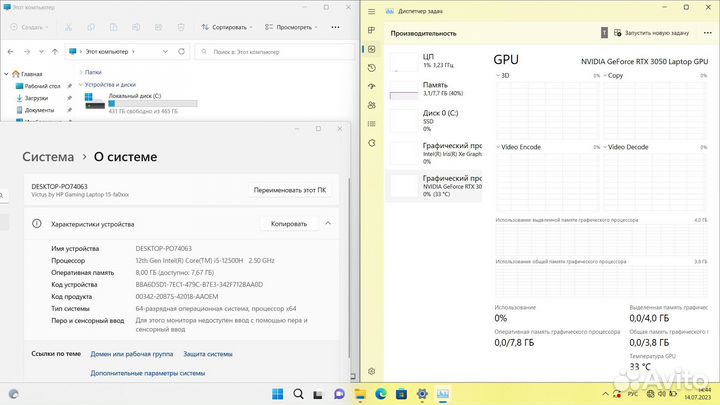
Task: Open Startup apps page in Task Manager
Action: click(x=371, y=86)
